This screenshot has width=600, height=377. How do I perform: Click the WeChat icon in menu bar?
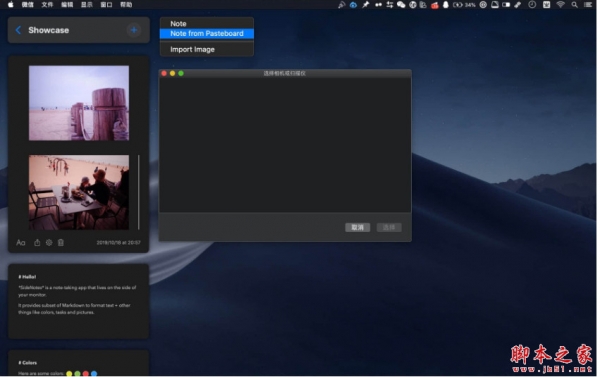click(401, 5)
